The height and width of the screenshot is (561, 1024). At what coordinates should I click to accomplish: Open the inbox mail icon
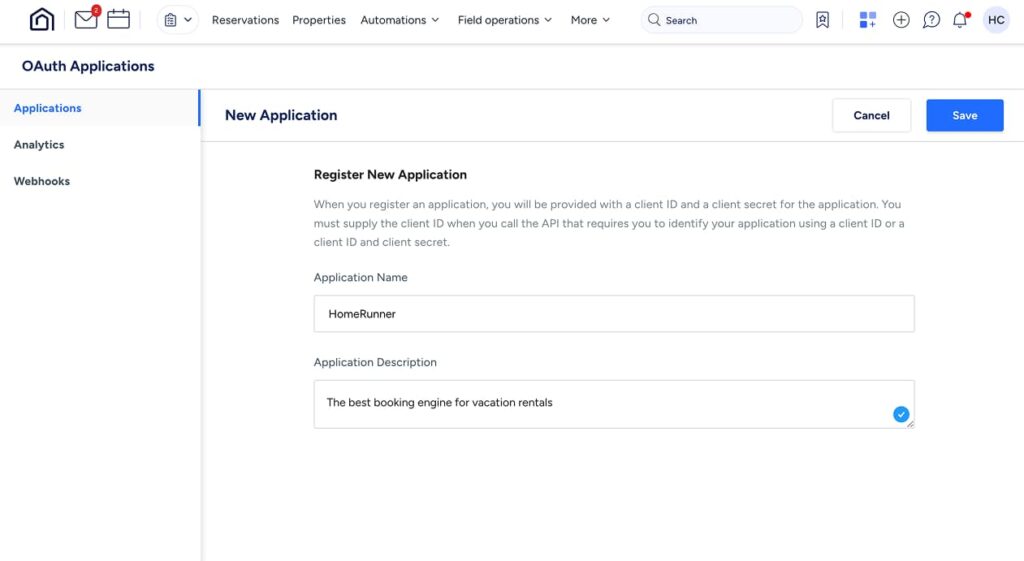click(86, 18)
